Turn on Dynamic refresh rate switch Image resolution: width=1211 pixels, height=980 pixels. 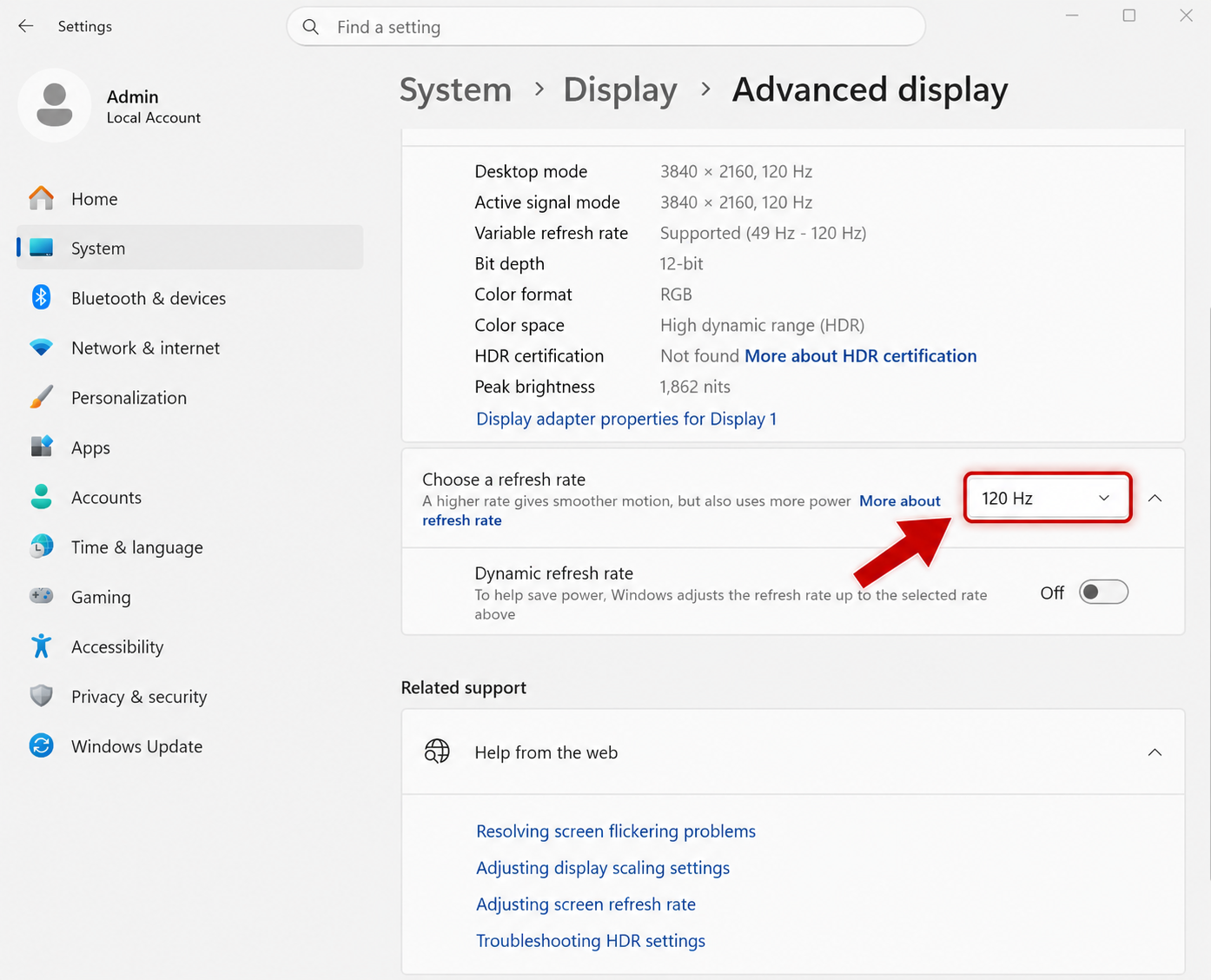(1103, 593)
